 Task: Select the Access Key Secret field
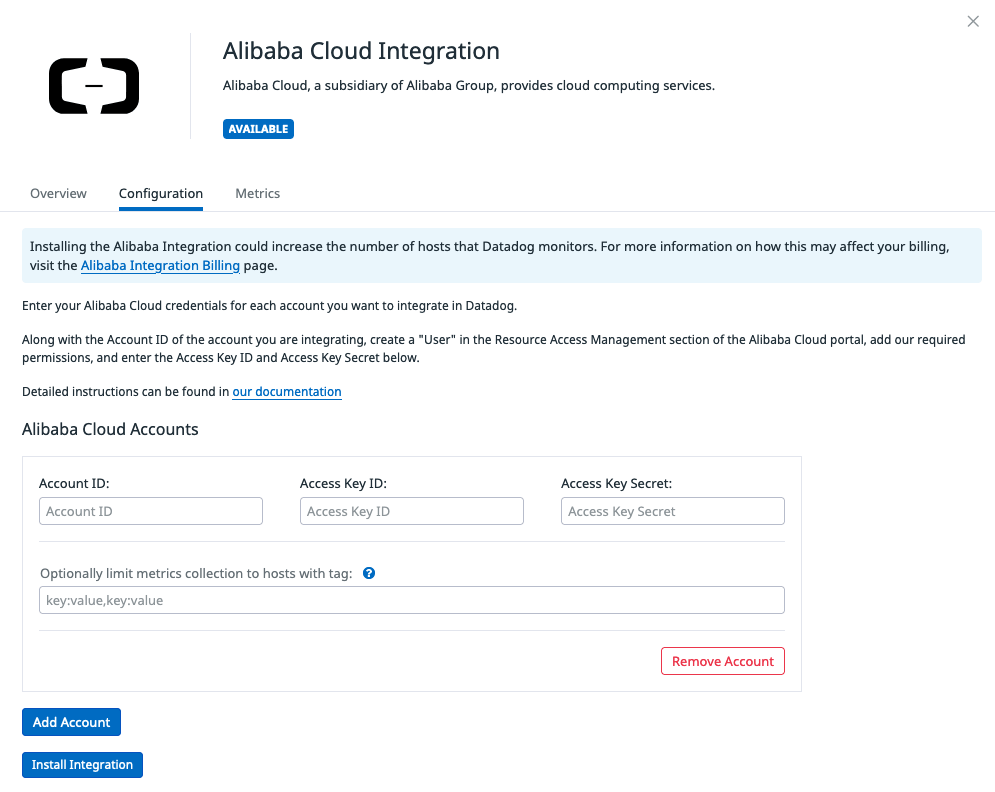click(672, 510)
